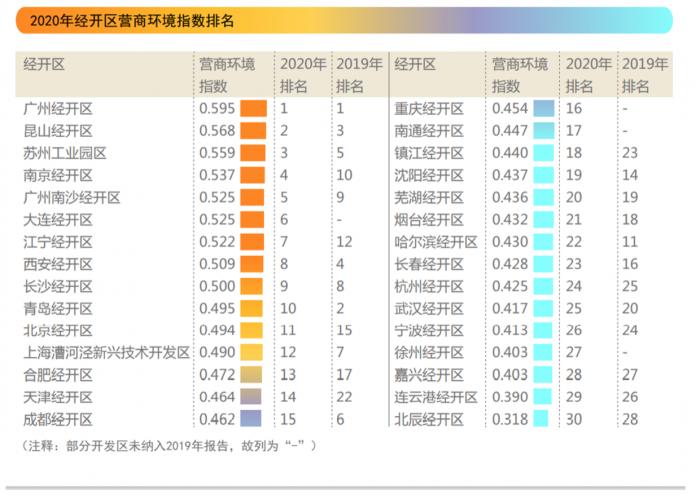The width and height of the screenshot is (700, 495).
Task: Click 苏州工业园区 in the table
Action: coord(64,153)
